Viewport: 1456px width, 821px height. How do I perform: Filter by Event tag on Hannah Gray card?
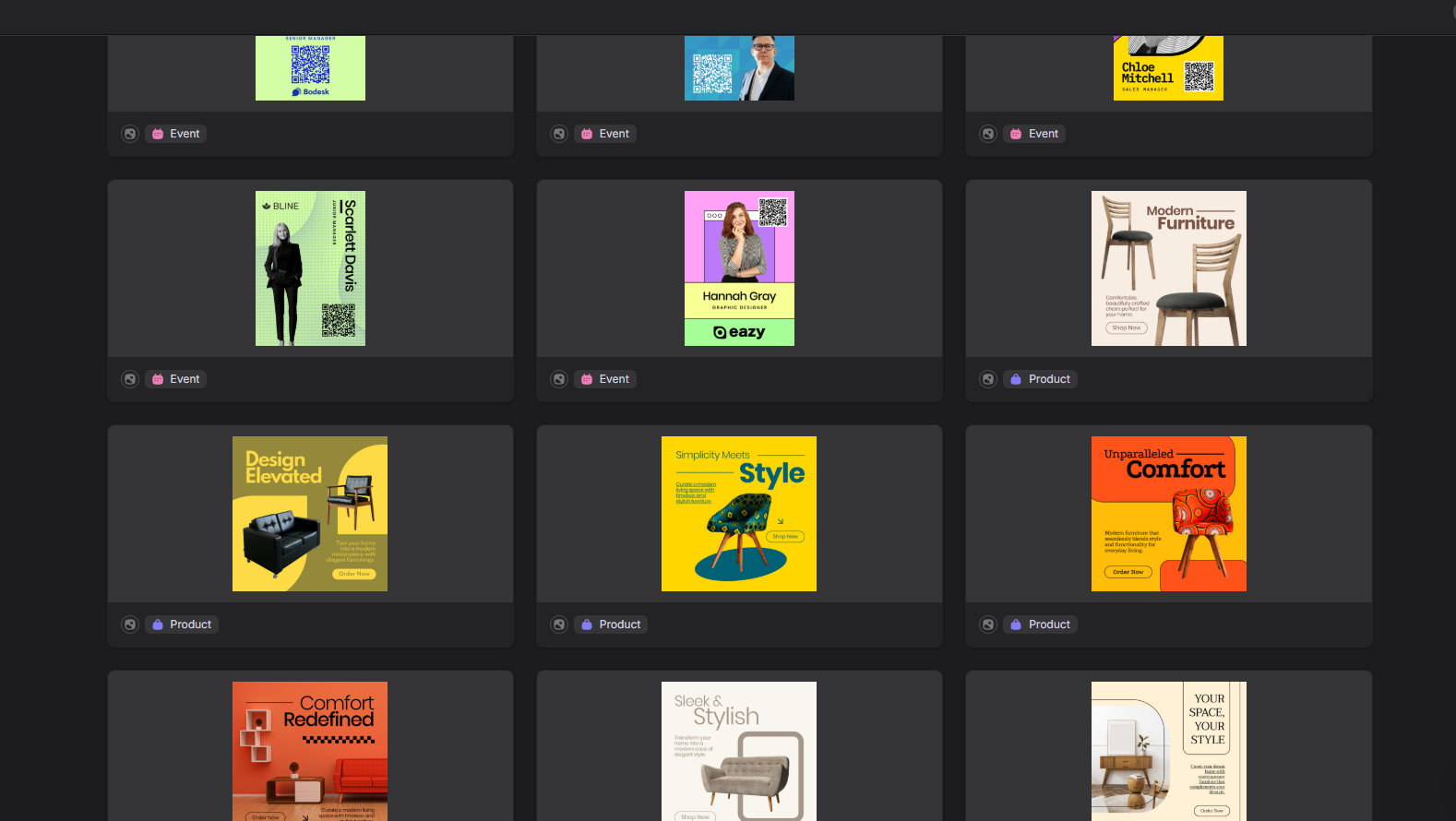[x=605, y=379]
